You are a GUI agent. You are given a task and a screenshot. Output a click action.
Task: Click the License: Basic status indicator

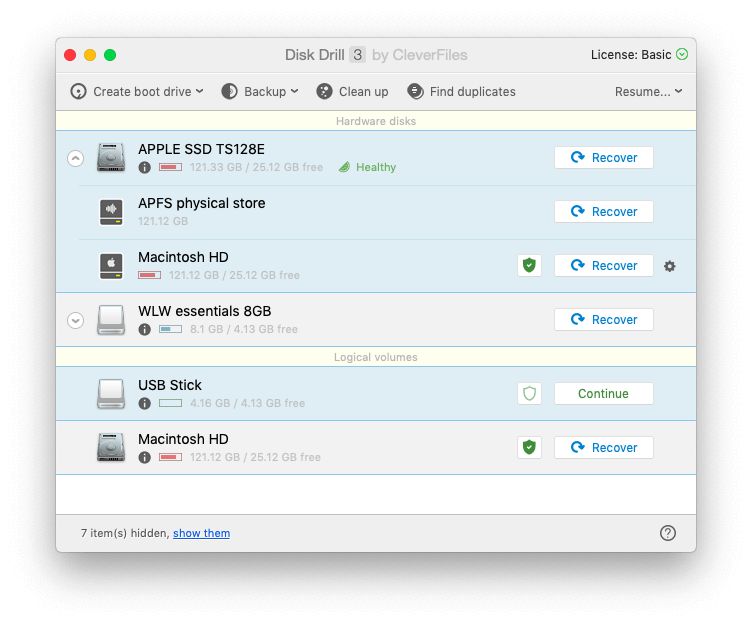tap(639, 55)
